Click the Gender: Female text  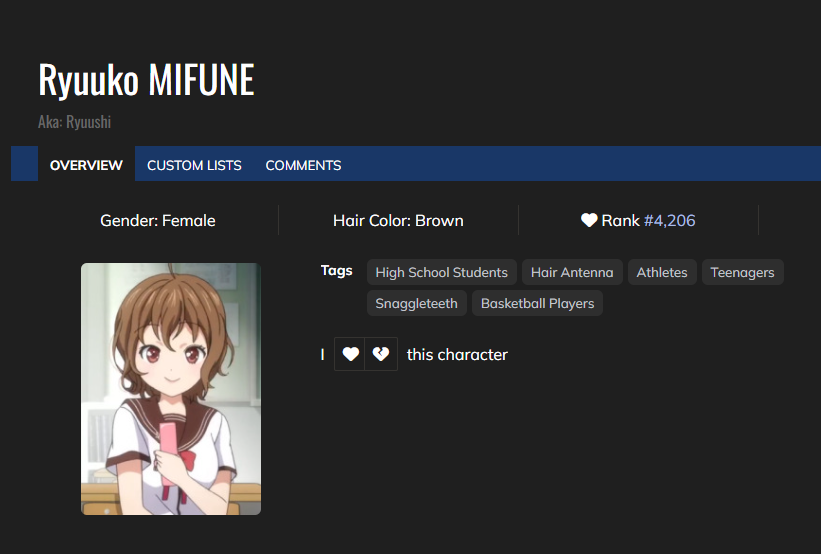[x=158, y=220]
